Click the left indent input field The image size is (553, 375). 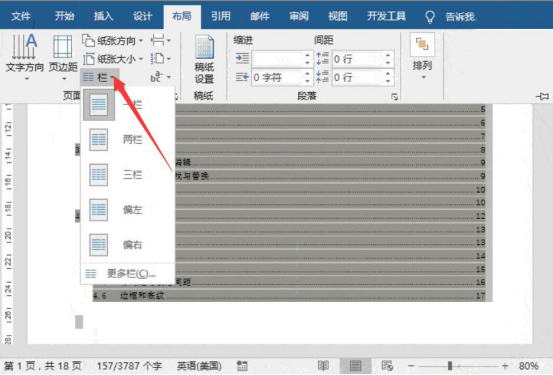pyautogui.click(x=278, y=59)
